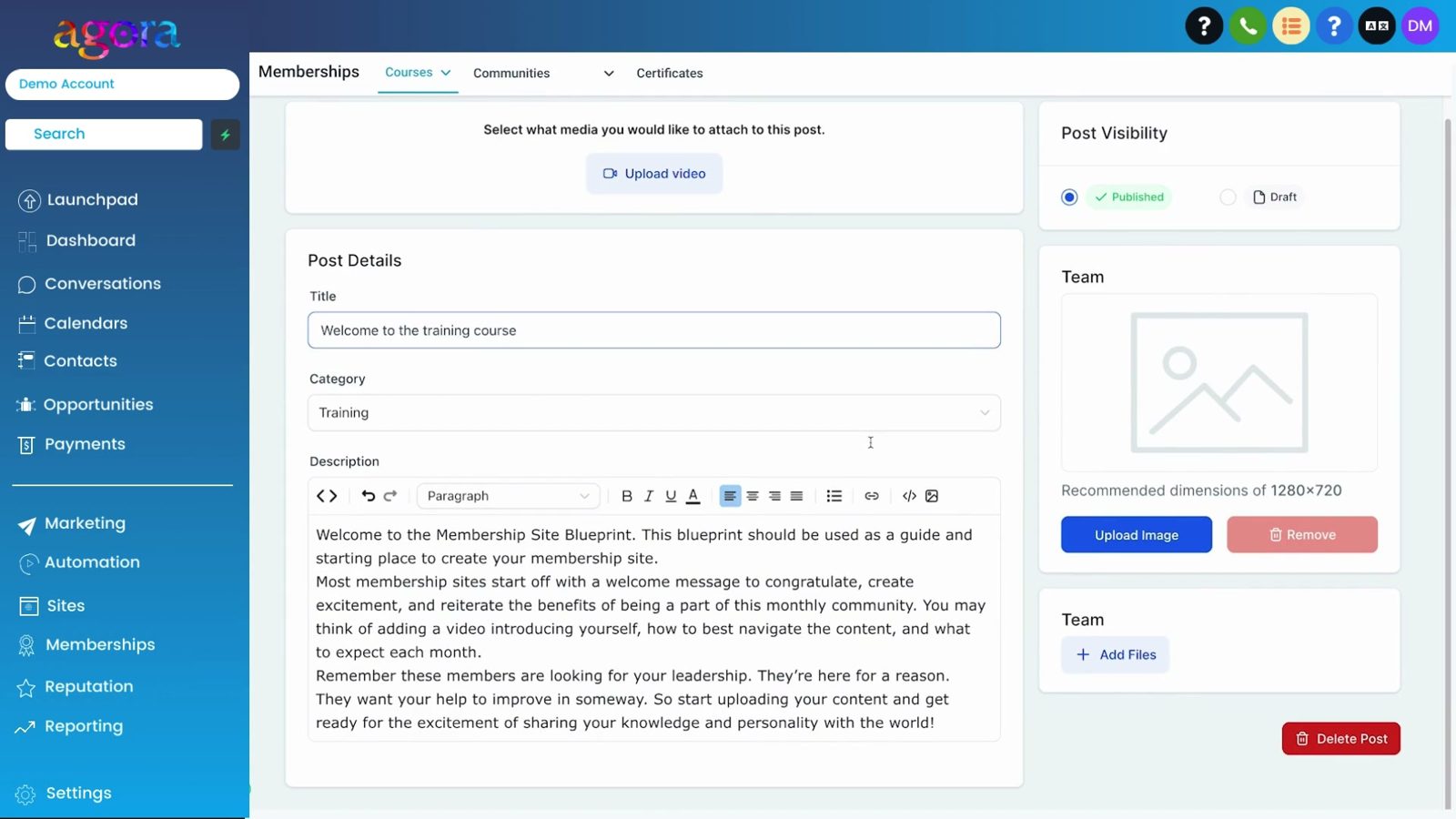Select the Draft visibility radio button
Viewport: 1456px width, 819px height.
[x=1228, y=197]
